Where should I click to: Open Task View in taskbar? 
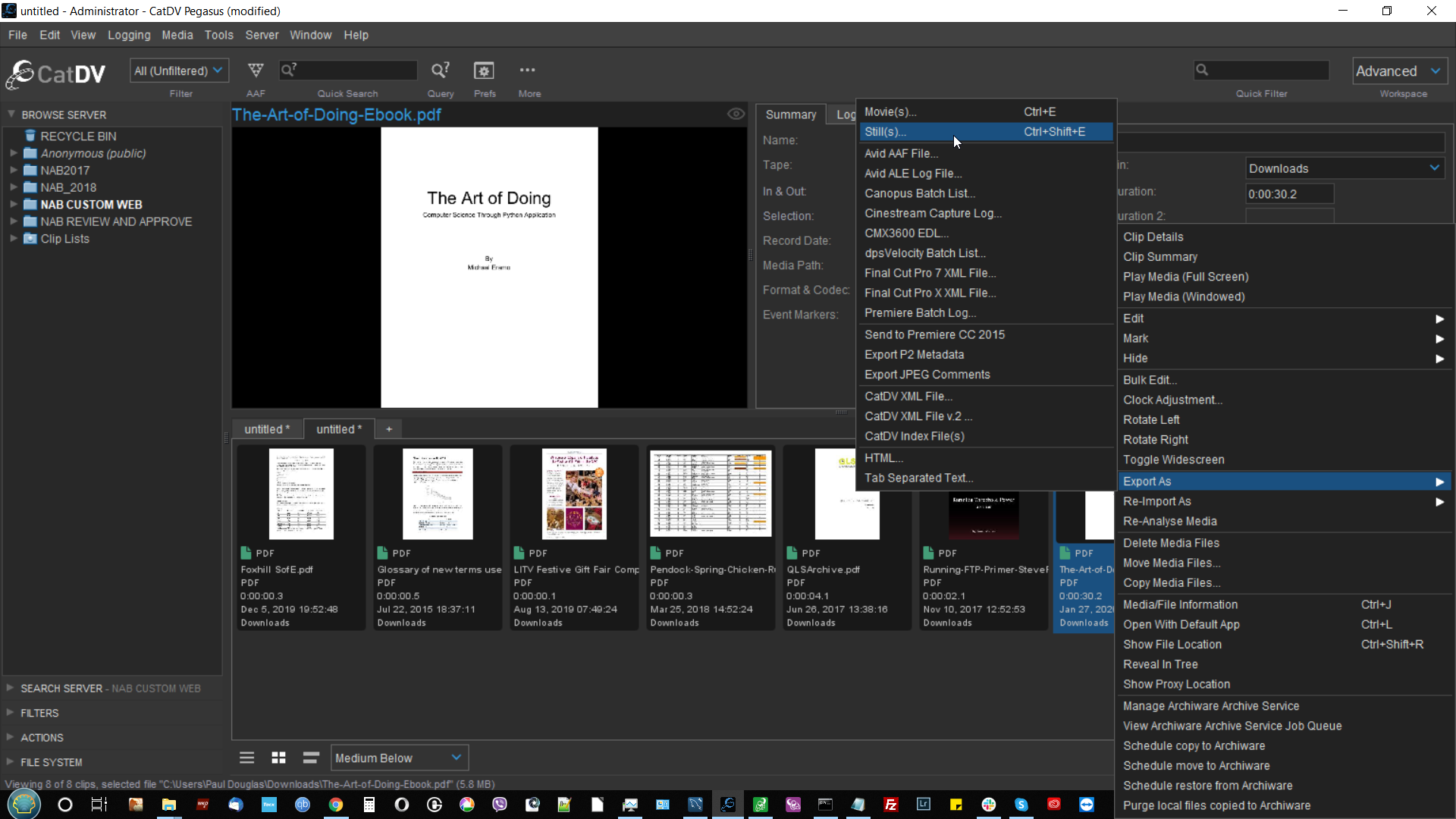(x=99, y=805)
